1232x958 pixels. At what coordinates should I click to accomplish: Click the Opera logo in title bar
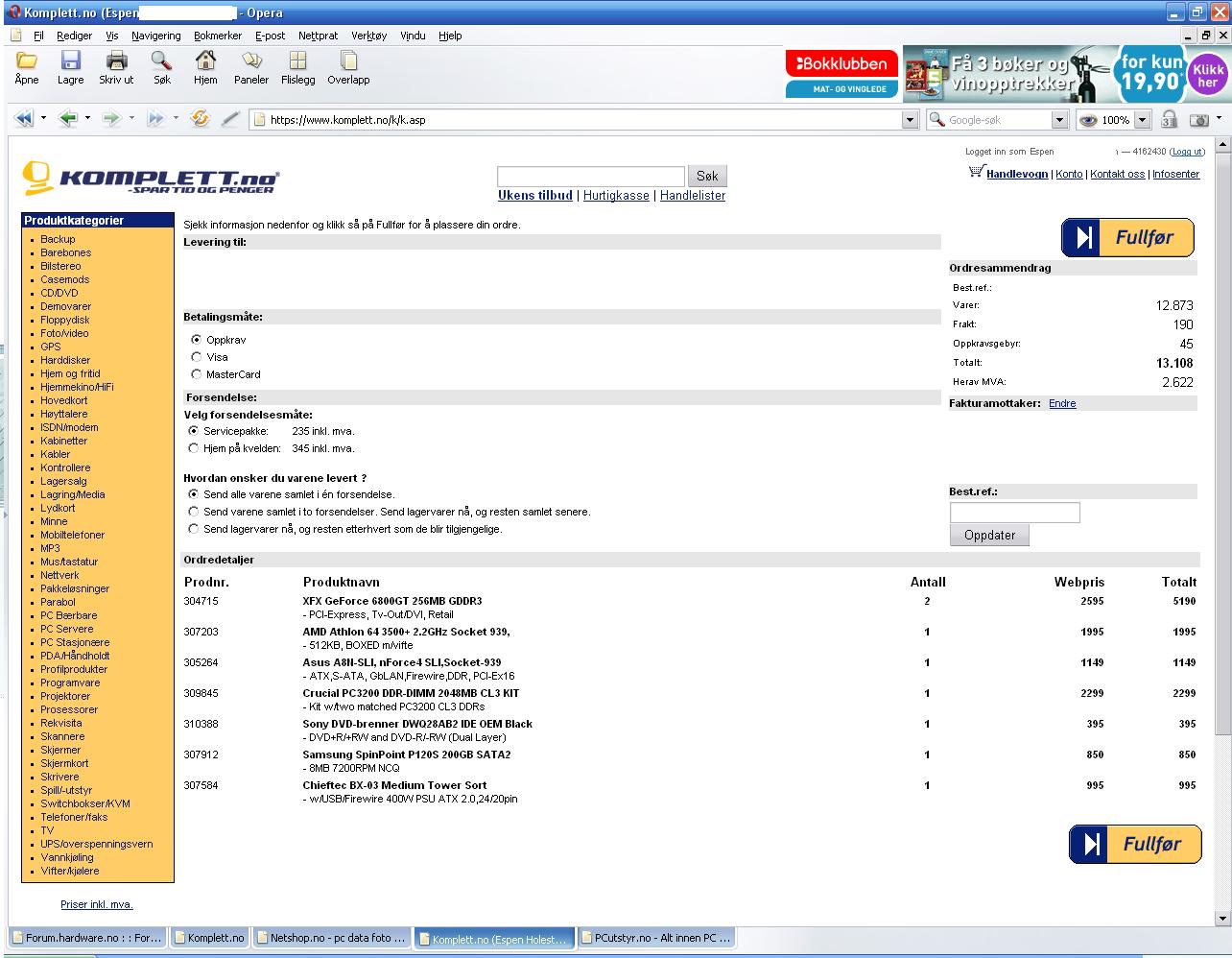tap(14, 12)
